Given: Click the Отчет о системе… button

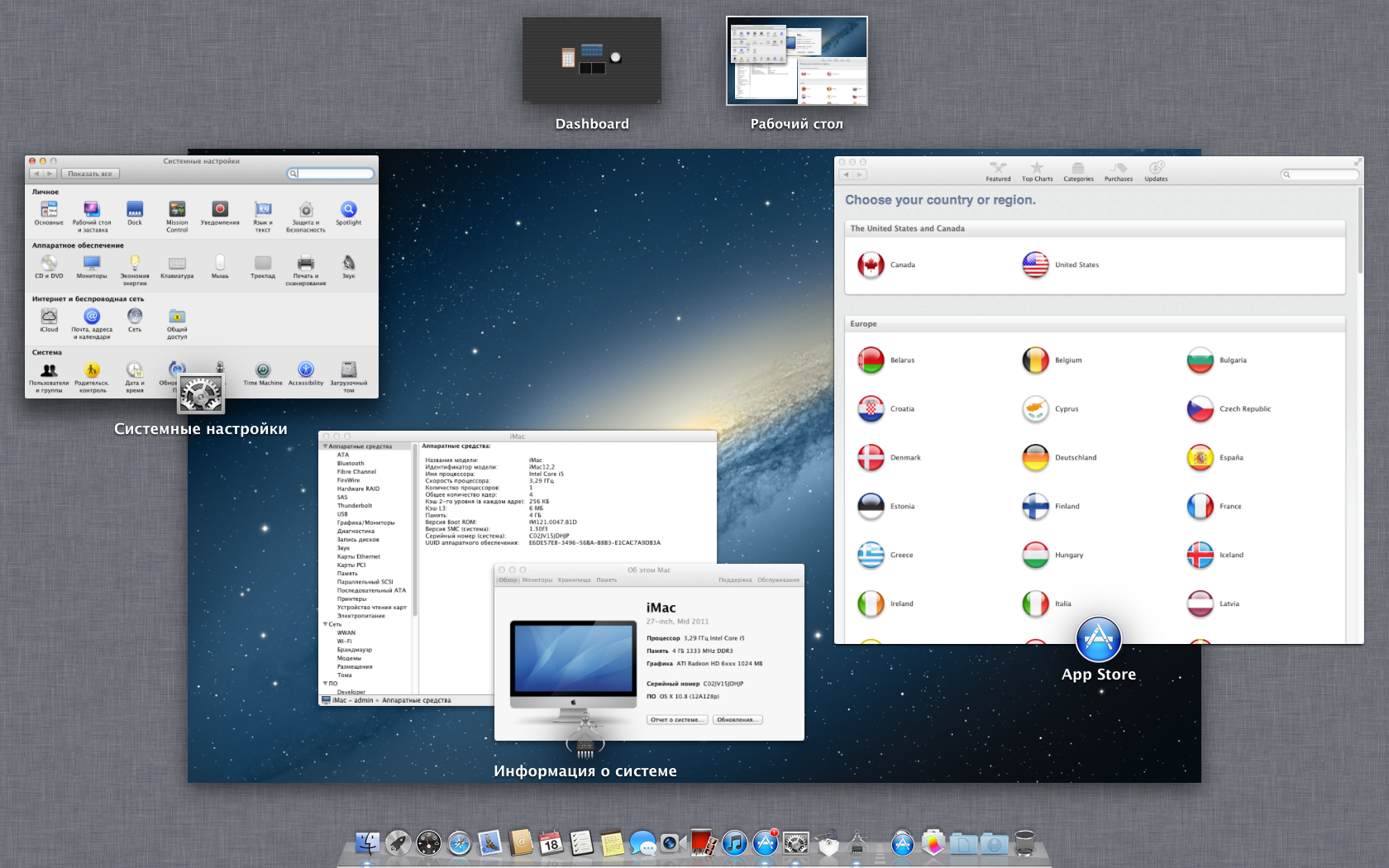Looking at the screenshot, I should click(x=677, y=720).
